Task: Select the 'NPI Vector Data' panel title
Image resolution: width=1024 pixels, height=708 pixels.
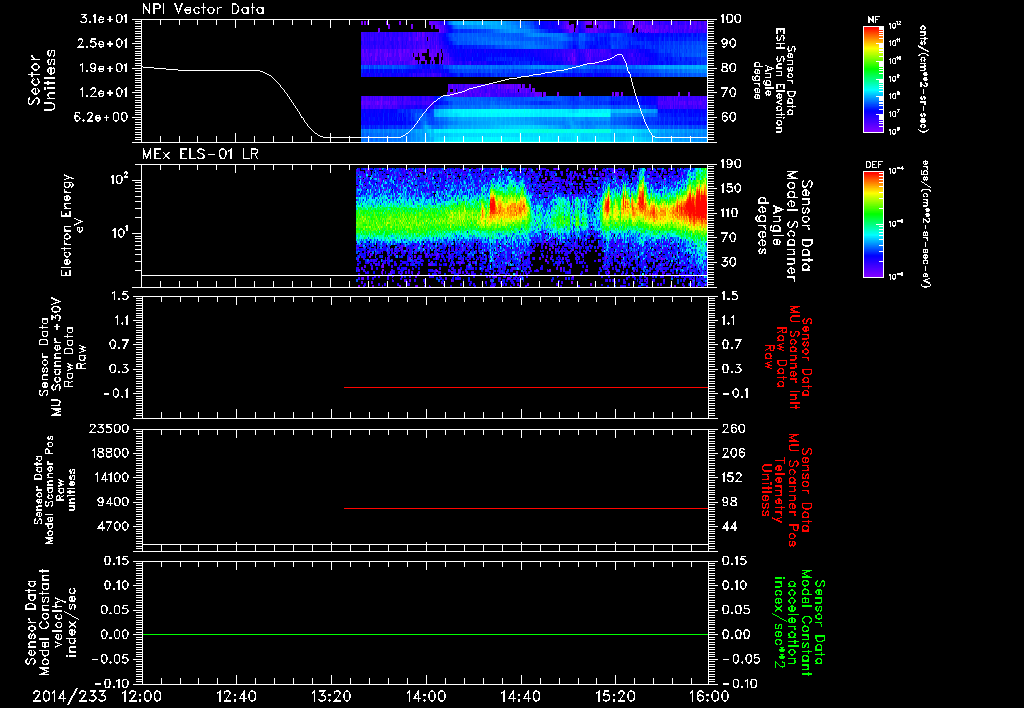Action: click(203, 9)
